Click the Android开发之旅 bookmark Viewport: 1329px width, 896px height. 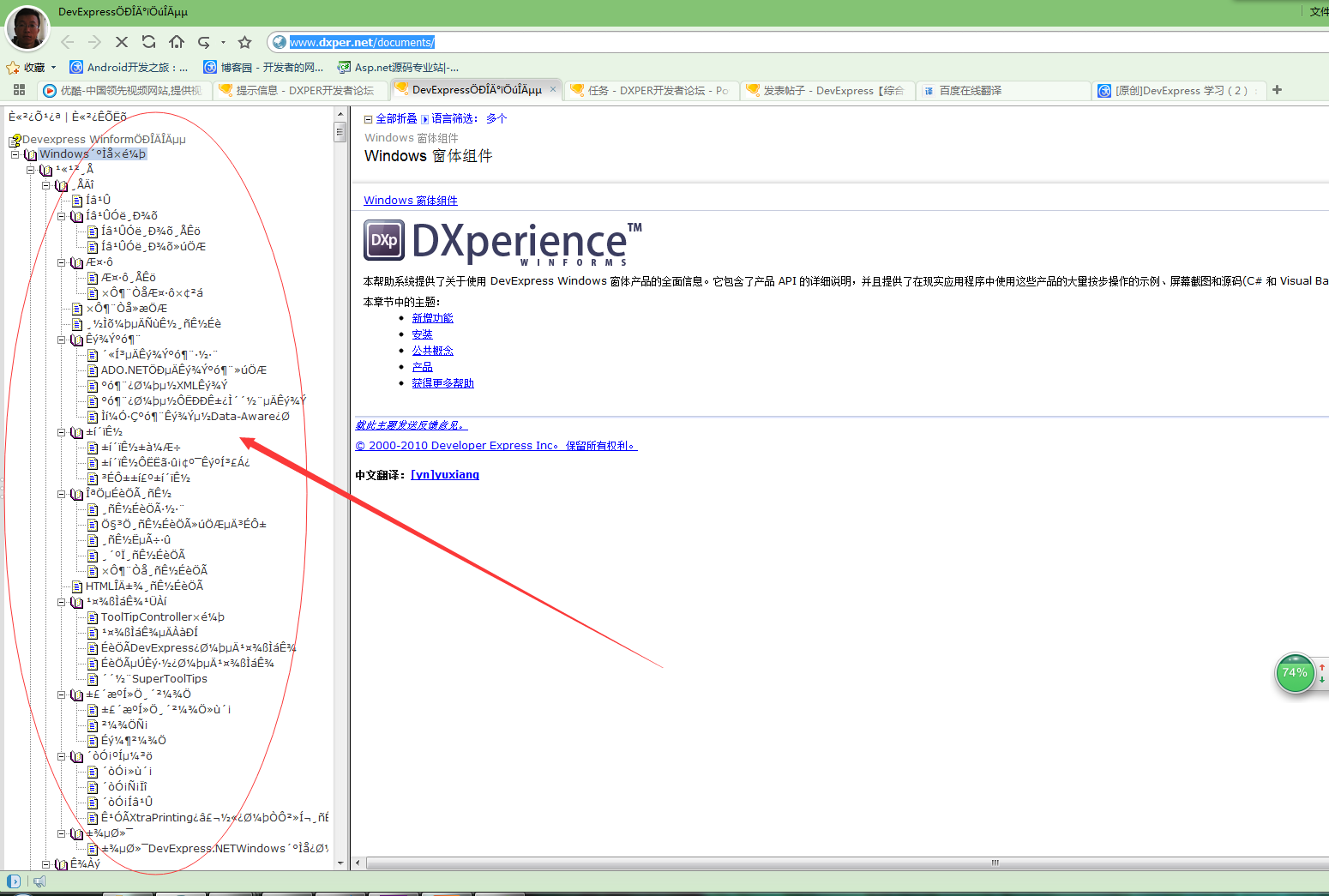(129, 67)
